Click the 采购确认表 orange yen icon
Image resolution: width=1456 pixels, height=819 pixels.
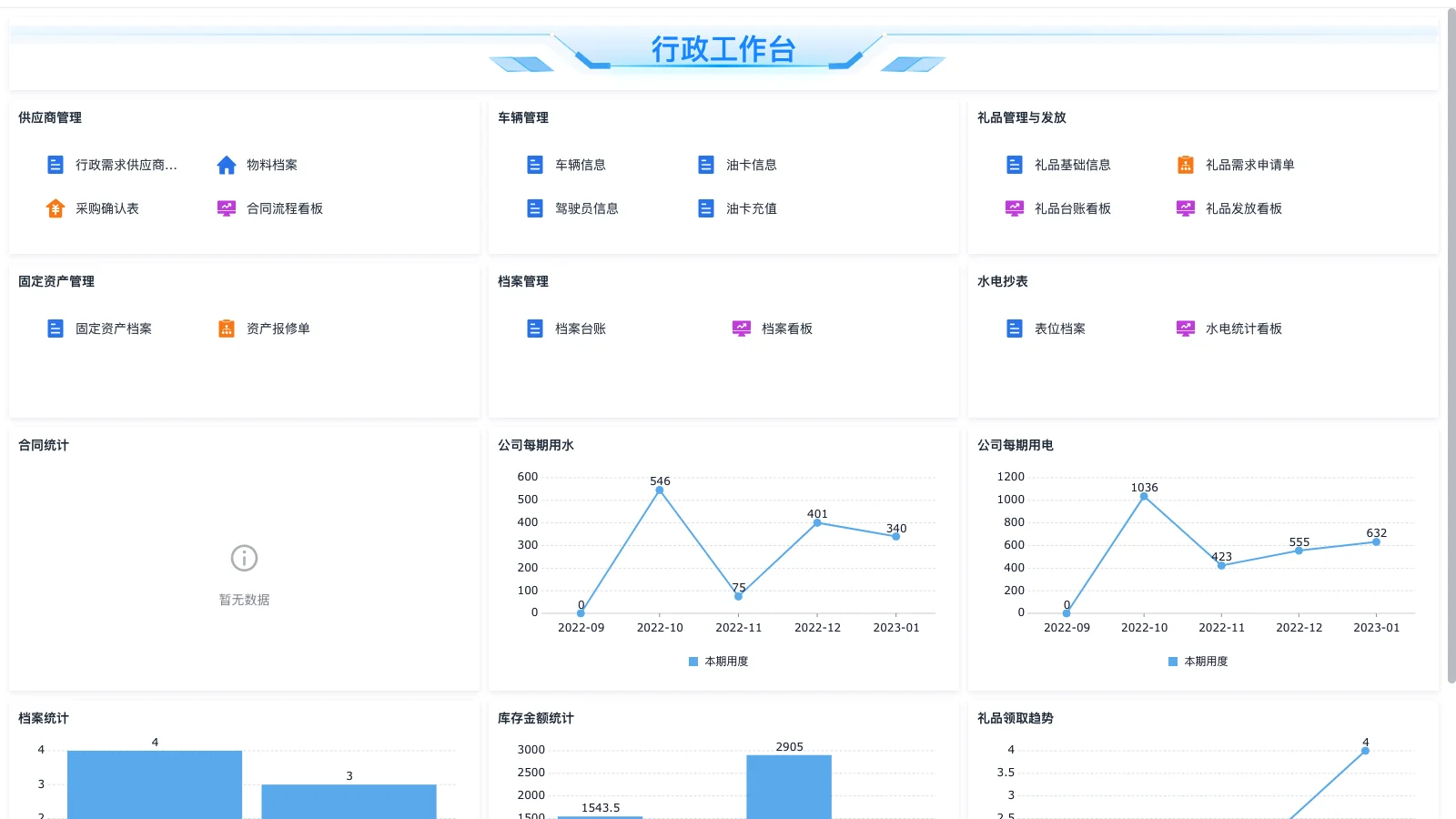point(56,208)
